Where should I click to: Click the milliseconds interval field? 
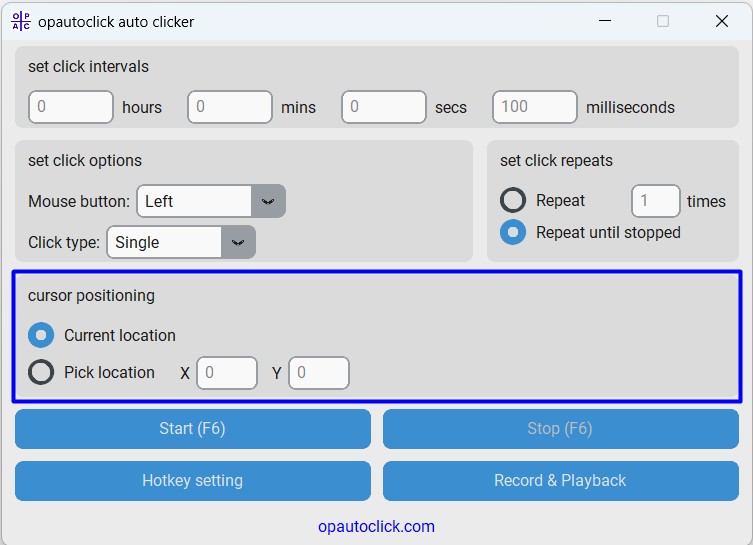tap(534, 107)
